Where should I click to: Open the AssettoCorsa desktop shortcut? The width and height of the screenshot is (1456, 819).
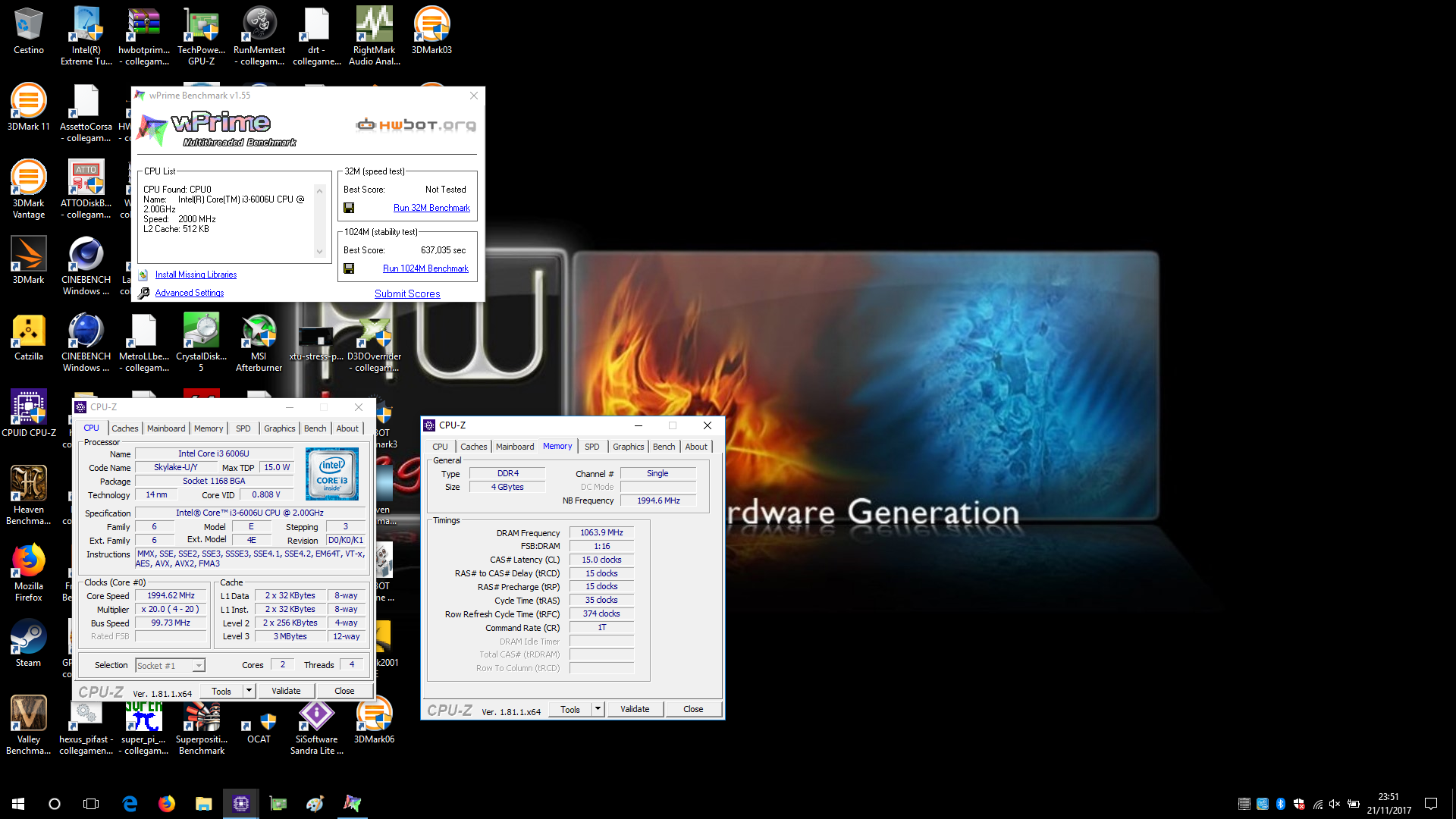[86, 112]
